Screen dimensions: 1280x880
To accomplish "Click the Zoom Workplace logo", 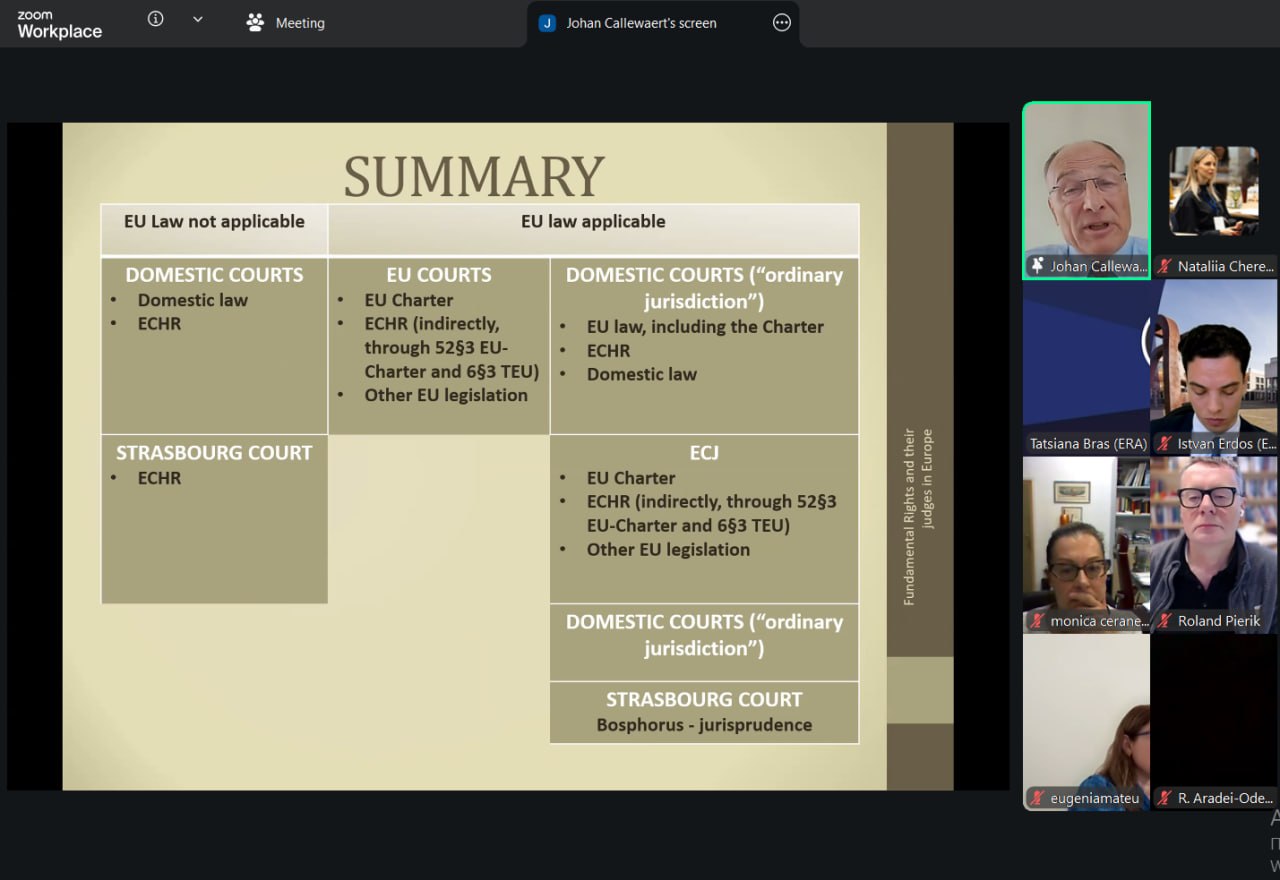I will click(59, 24).
